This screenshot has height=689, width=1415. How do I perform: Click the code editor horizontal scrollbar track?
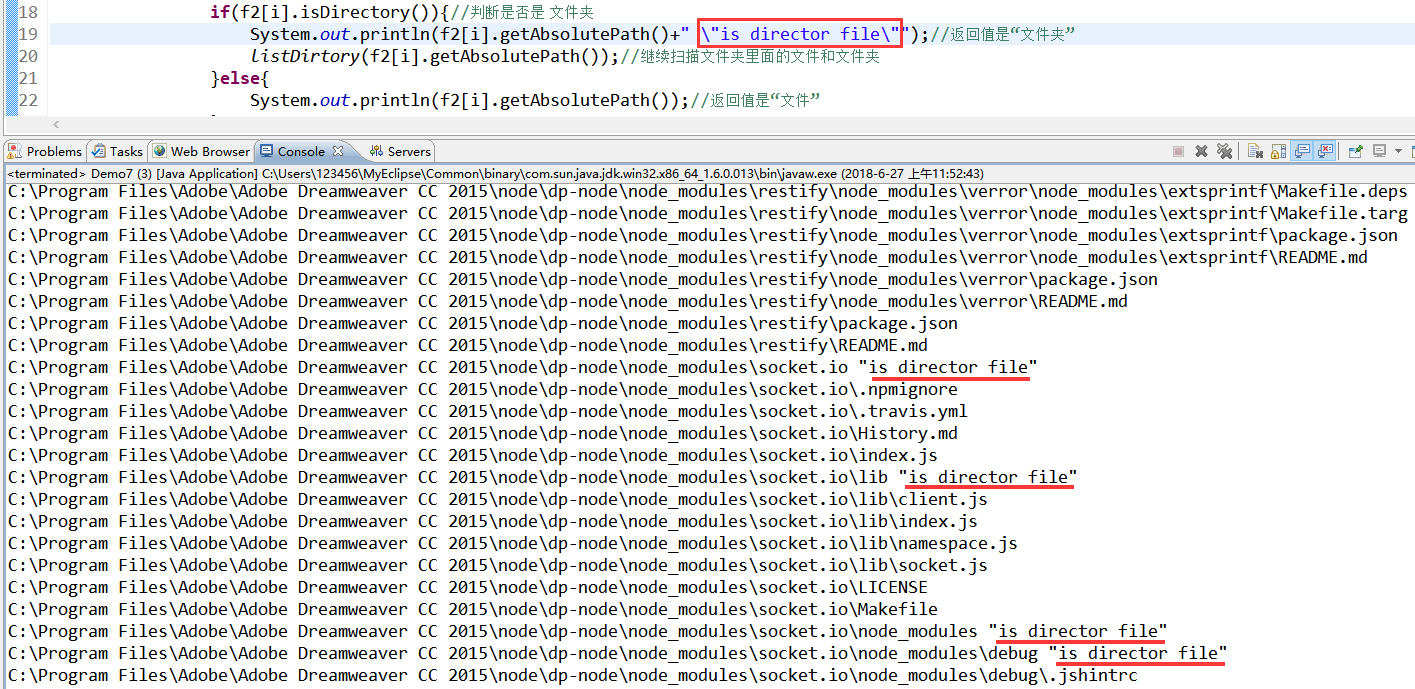tap(730, 125)
